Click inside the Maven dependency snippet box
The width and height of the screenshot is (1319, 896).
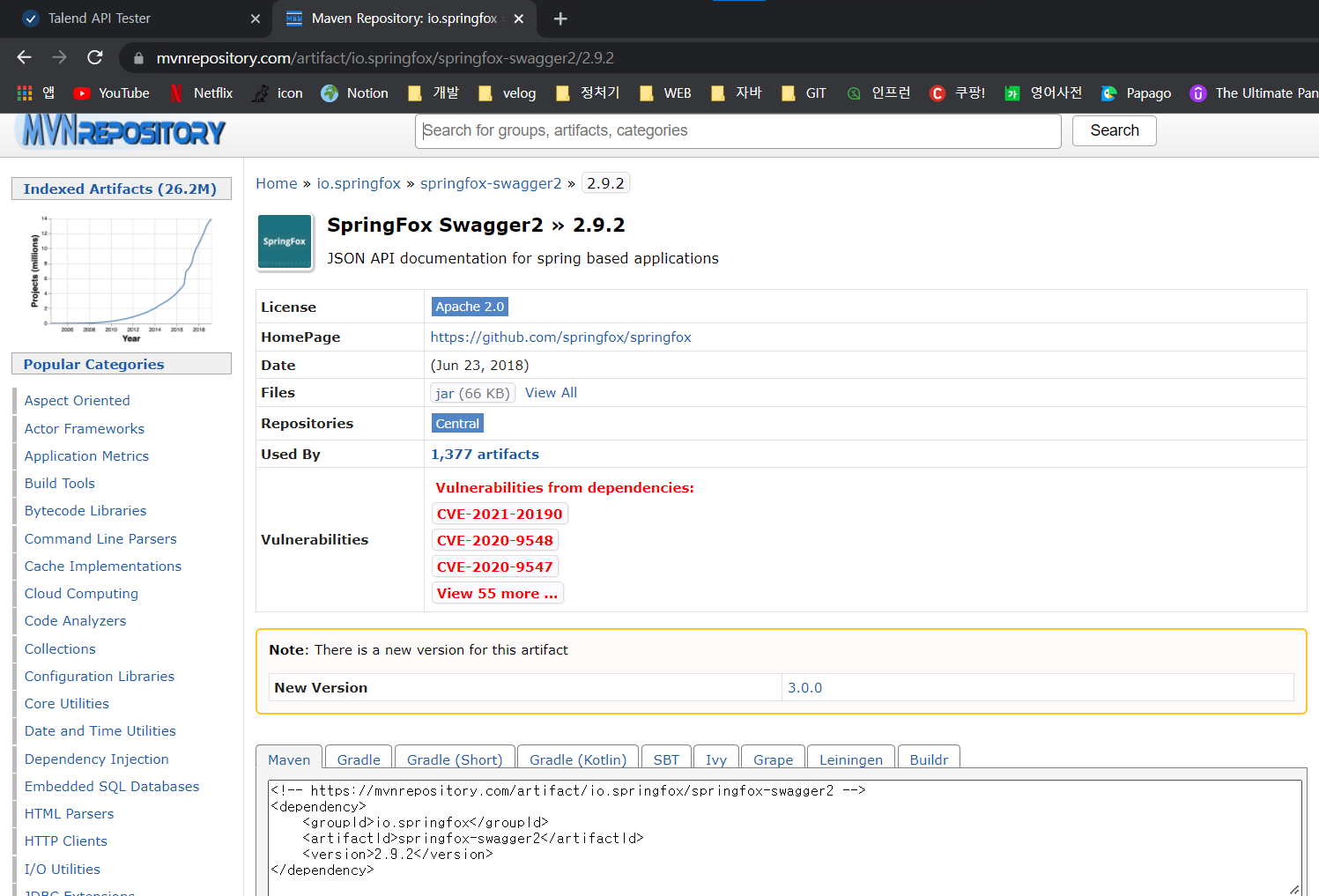[x=784, y=837]
